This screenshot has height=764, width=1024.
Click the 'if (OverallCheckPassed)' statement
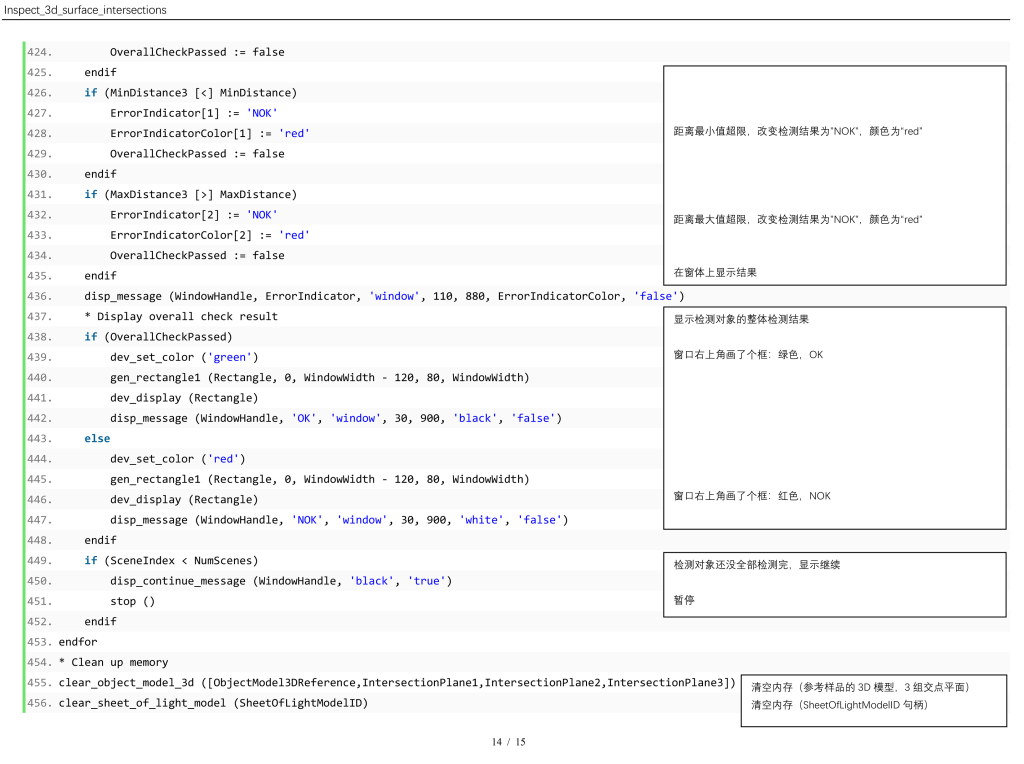point(158,337)
